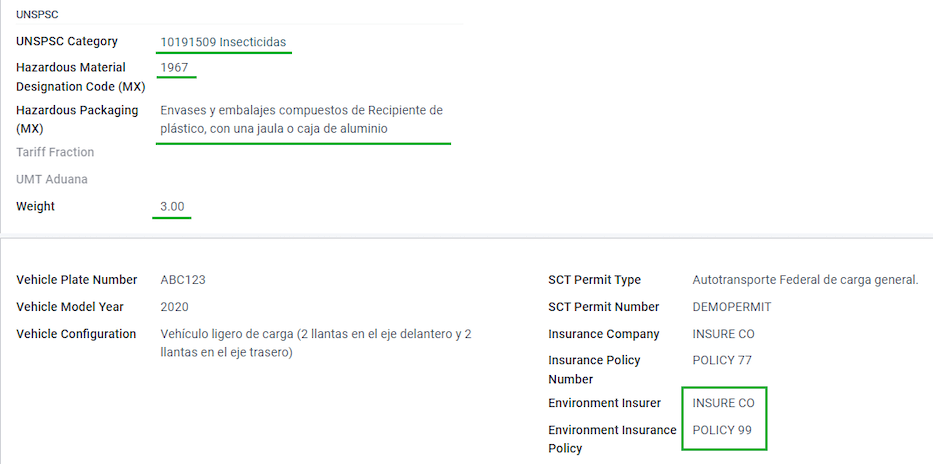Click Insurance Policy Number POLICY 77
This screenshot has width=933, height=464.
point(722,360)
